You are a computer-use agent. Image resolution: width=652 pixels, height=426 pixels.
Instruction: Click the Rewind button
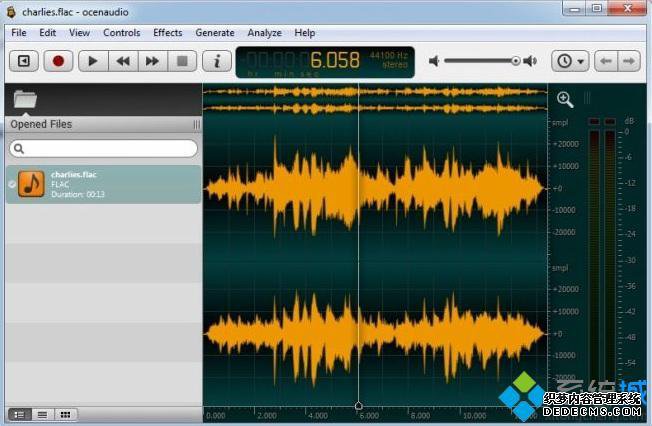click(x=123, y=61)
